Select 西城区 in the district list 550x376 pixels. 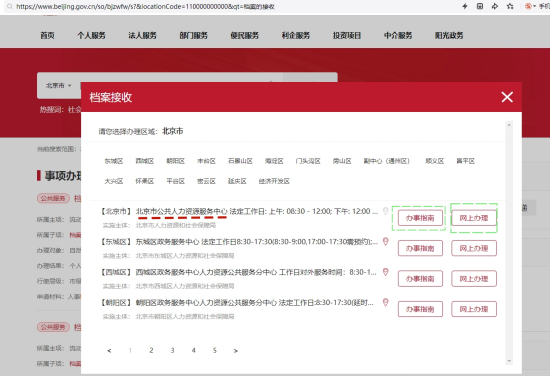145,161
